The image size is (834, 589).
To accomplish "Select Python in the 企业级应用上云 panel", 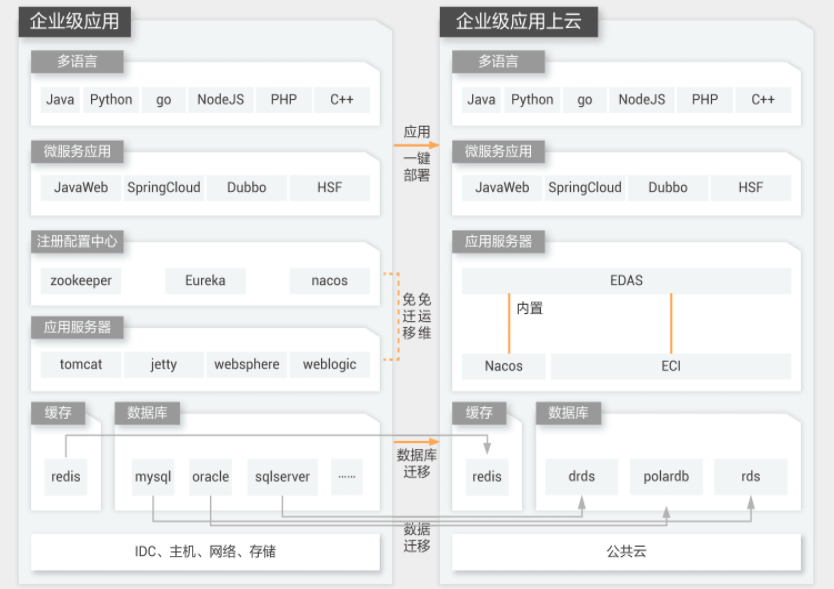I will click(x=532, y=99).
